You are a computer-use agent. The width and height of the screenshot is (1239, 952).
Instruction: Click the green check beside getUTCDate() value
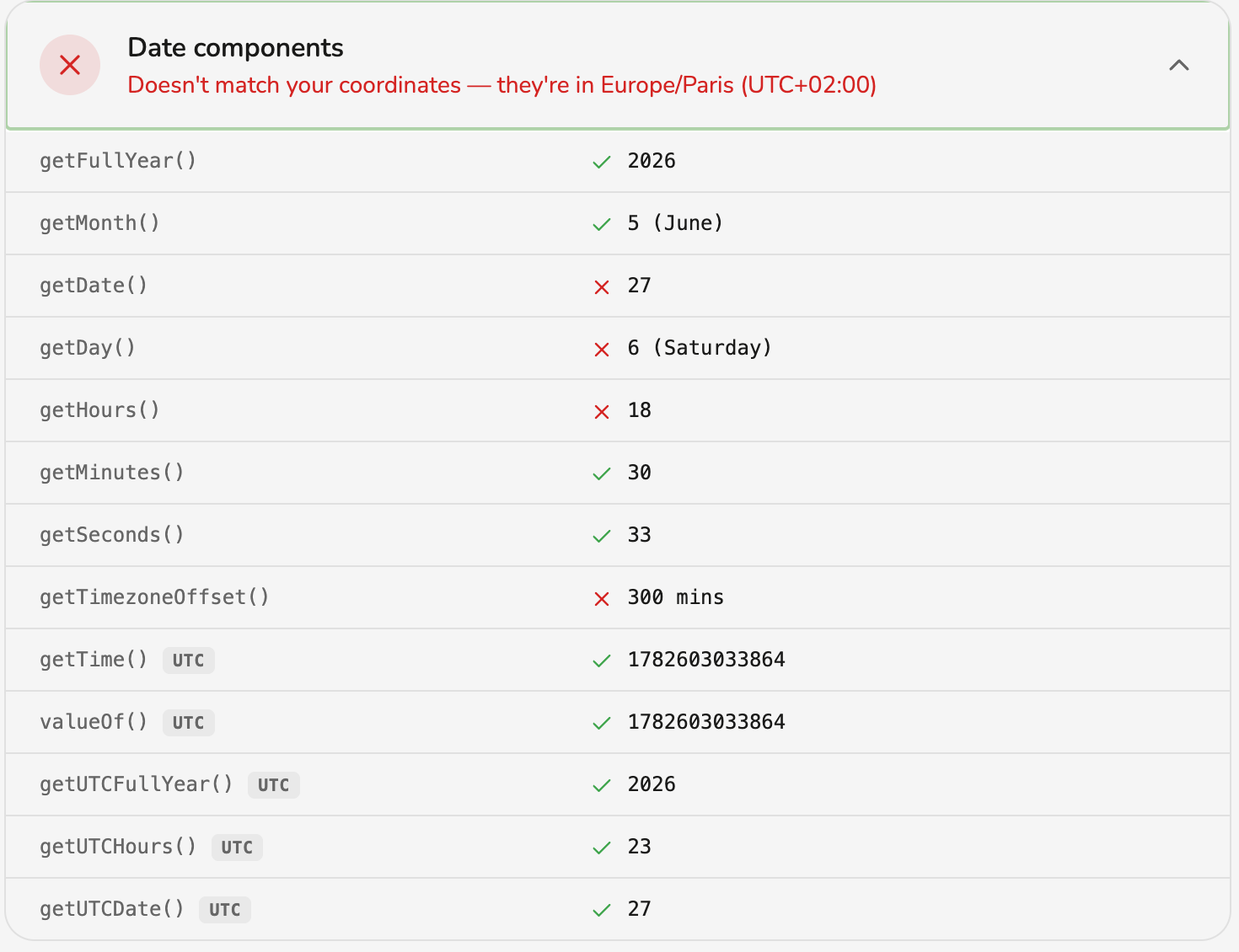602,910
